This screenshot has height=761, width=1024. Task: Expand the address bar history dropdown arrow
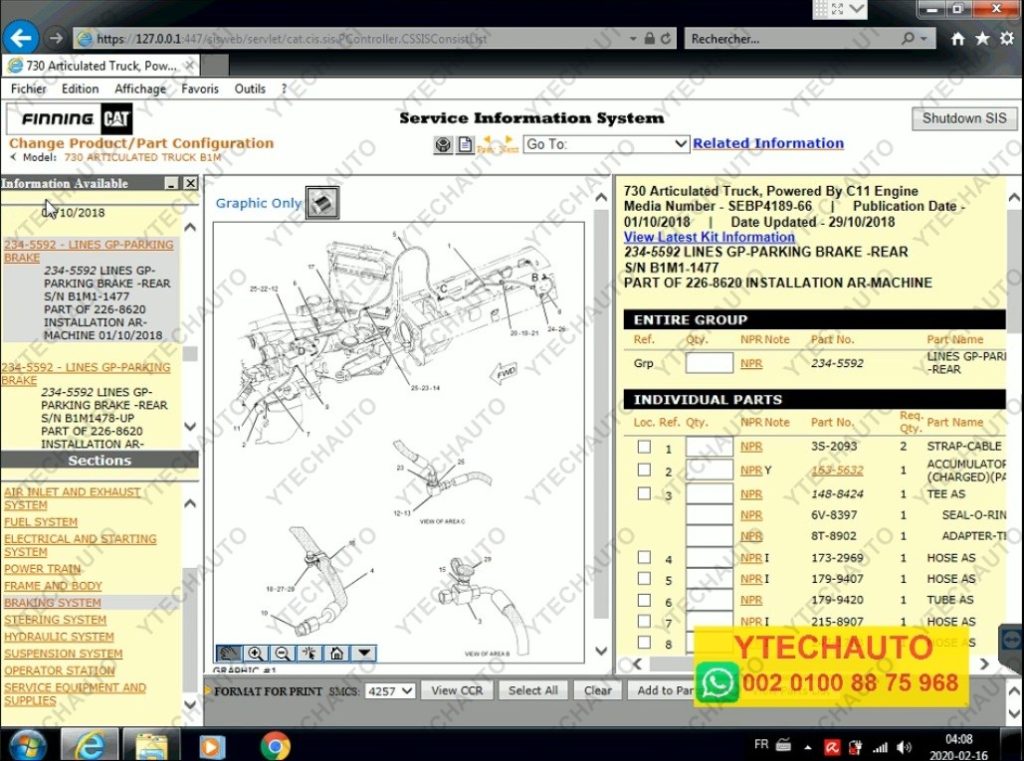click(633, 39)
